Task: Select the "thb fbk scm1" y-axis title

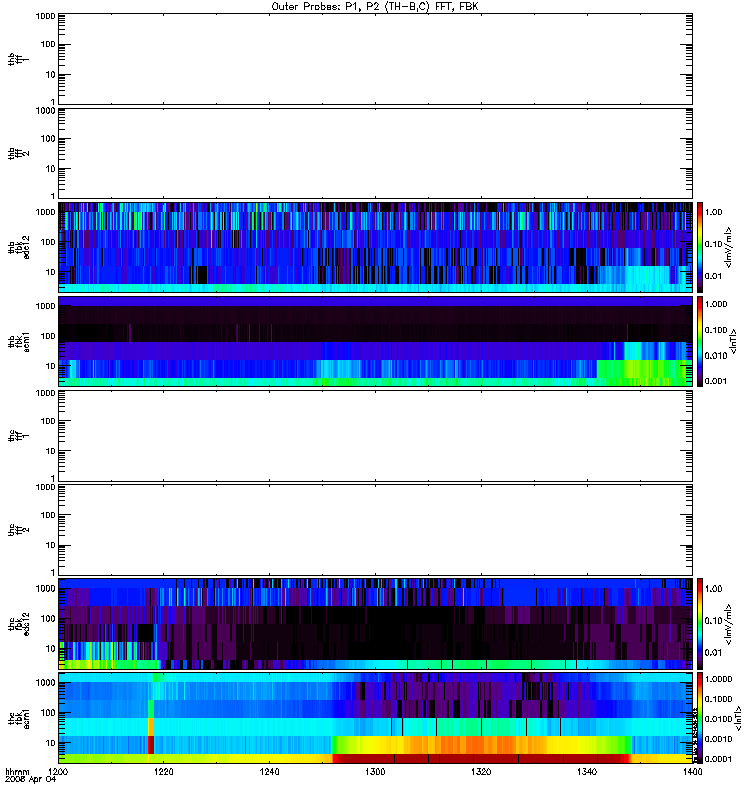Action: (19, 341)
